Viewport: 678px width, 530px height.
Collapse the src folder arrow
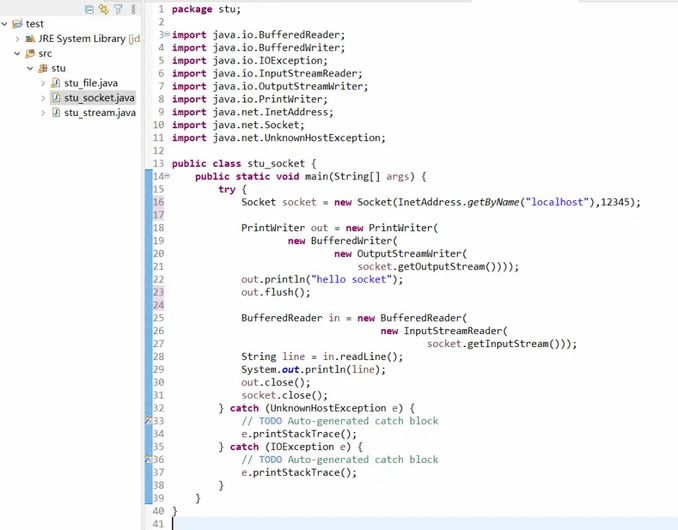[17, 53]
